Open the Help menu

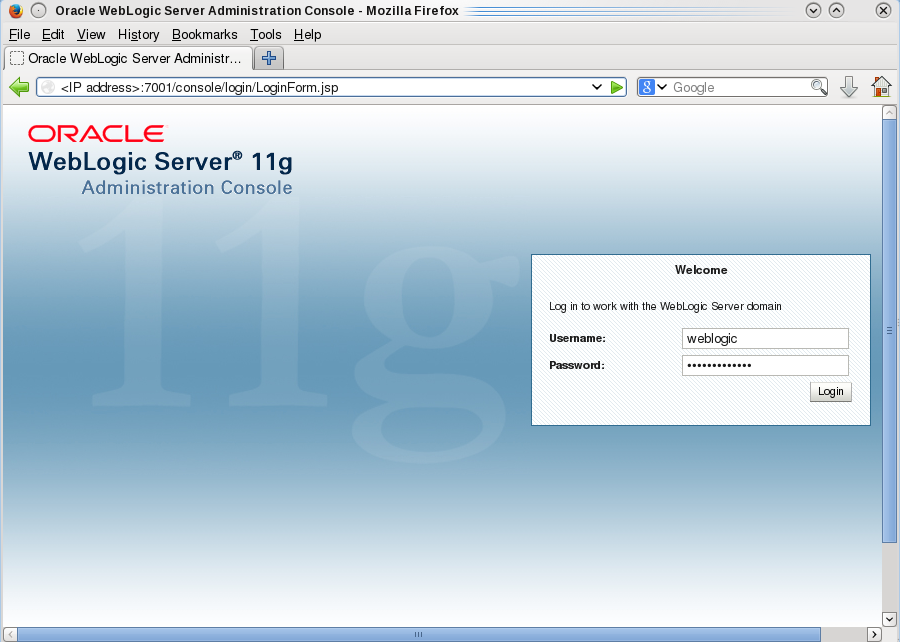point(307,34)
